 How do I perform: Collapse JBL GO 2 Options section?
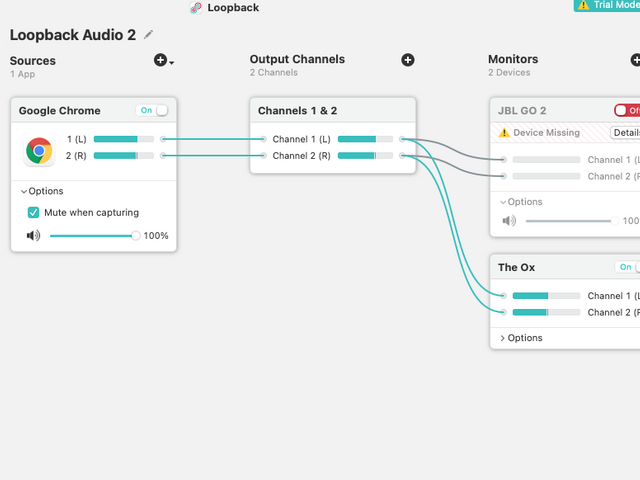click(503, 202)
